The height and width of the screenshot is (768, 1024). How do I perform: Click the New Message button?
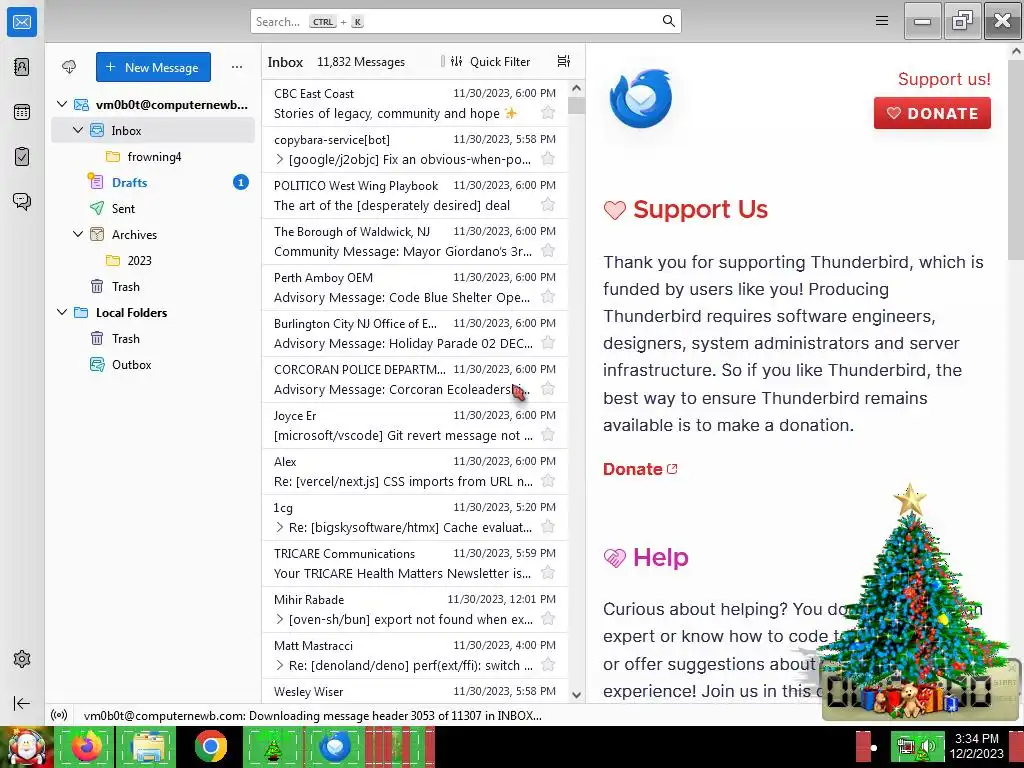[153, 67]
